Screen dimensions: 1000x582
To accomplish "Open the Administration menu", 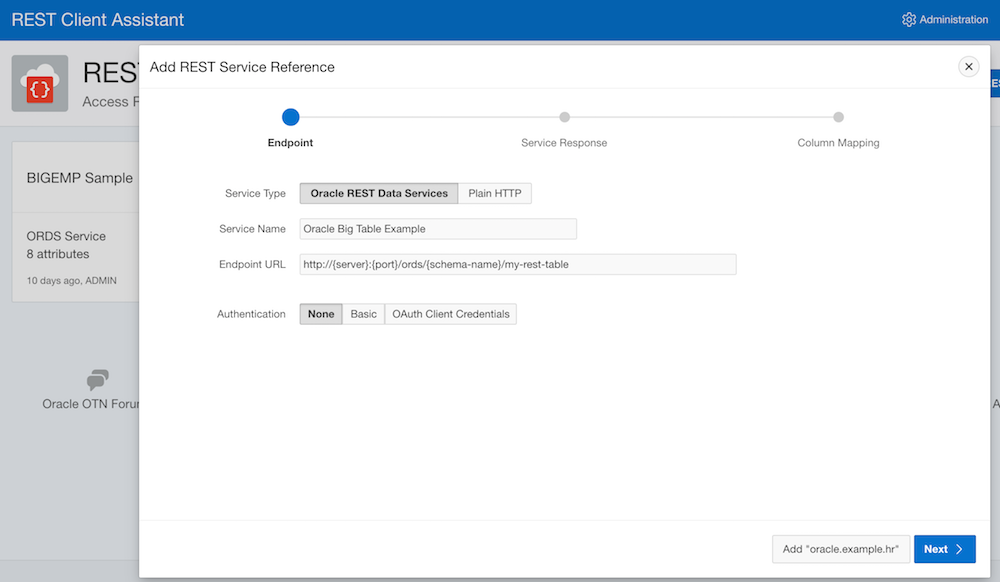I will (944, 19).
